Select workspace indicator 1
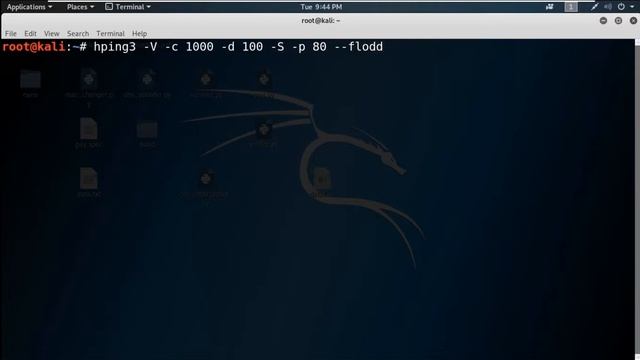Screen dimensions: 640x360 [x=571, y=7]
